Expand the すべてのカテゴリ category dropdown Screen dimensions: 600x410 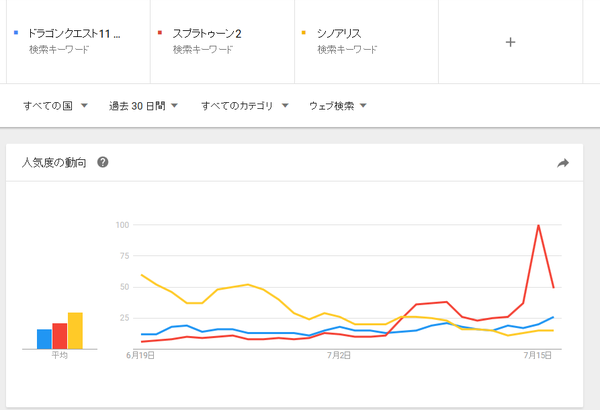[x=245, y=106]
